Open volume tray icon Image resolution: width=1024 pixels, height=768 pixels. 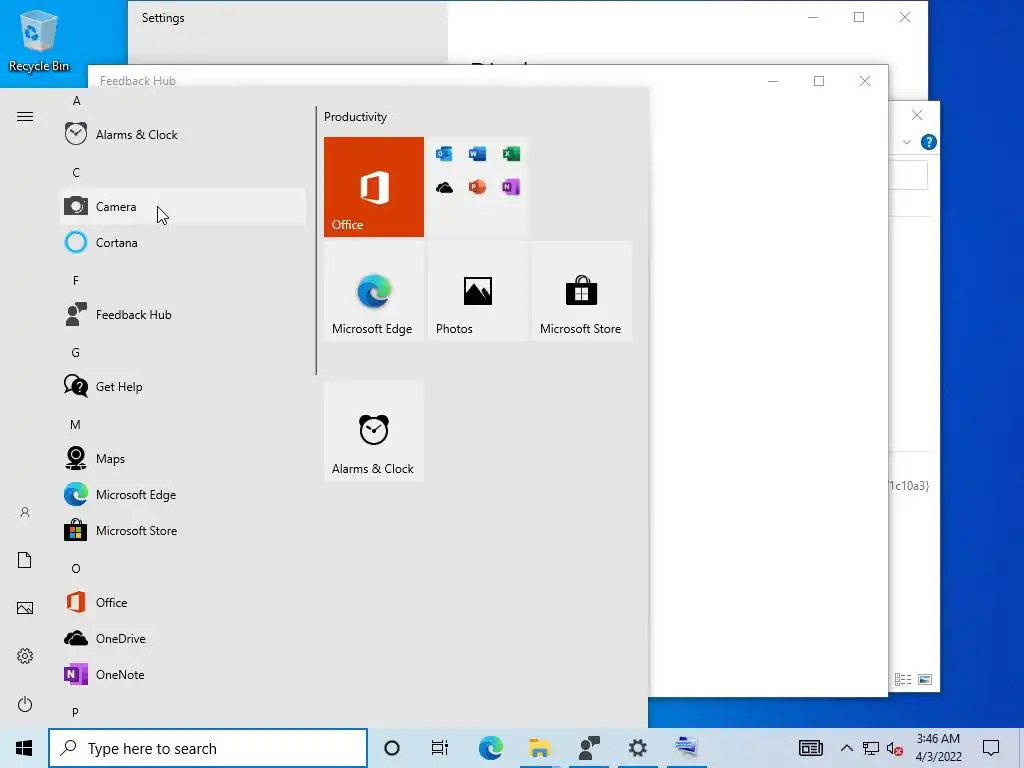[895, 748]
